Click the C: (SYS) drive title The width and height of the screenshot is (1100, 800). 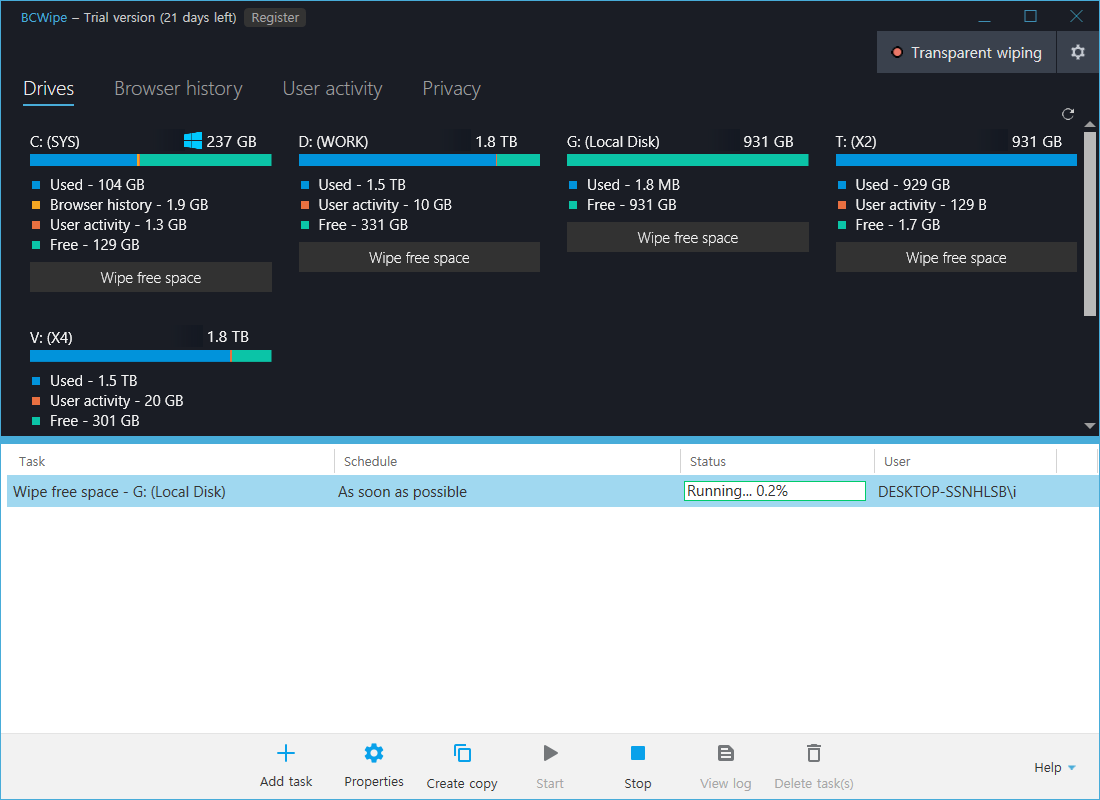55,142
